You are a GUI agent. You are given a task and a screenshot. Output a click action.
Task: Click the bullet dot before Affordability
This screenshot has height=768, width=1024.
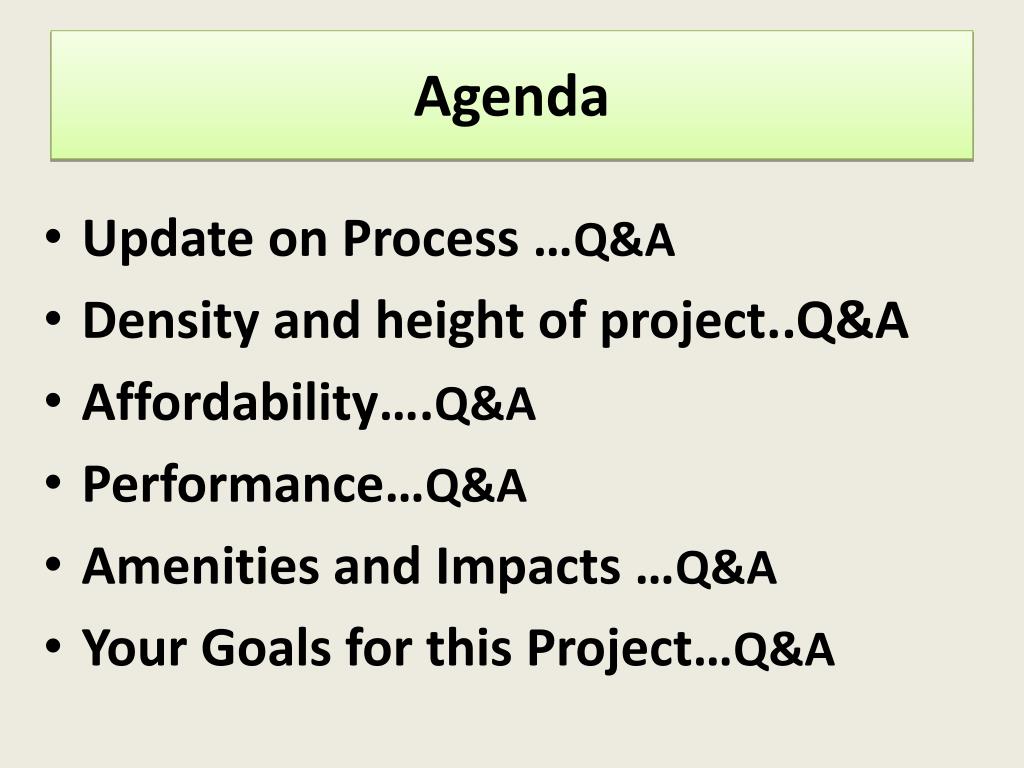[x=54, y=400]
